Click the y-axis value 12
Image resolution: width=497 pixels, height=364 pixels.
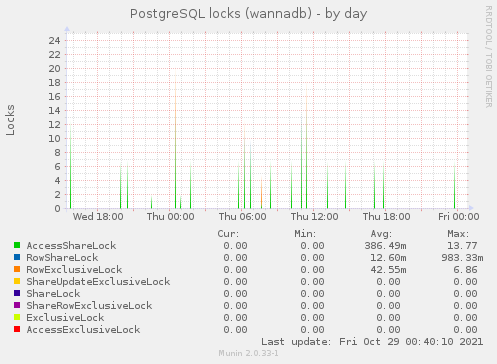coord(54,125)
